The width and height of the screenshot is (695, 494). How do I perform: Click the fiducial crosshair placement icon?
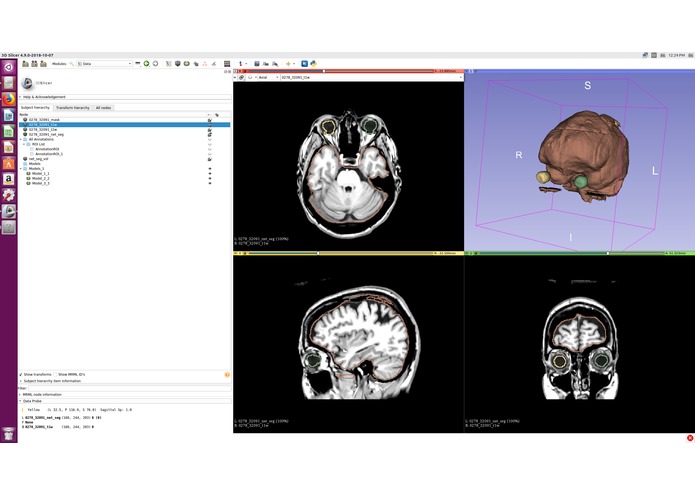288,64
